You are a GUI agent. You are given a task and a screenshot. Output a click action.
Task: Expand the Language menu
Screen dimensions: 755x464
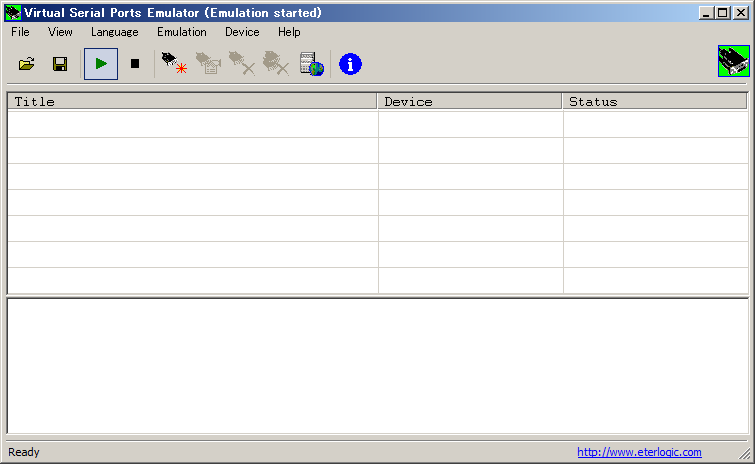point(114,32)
